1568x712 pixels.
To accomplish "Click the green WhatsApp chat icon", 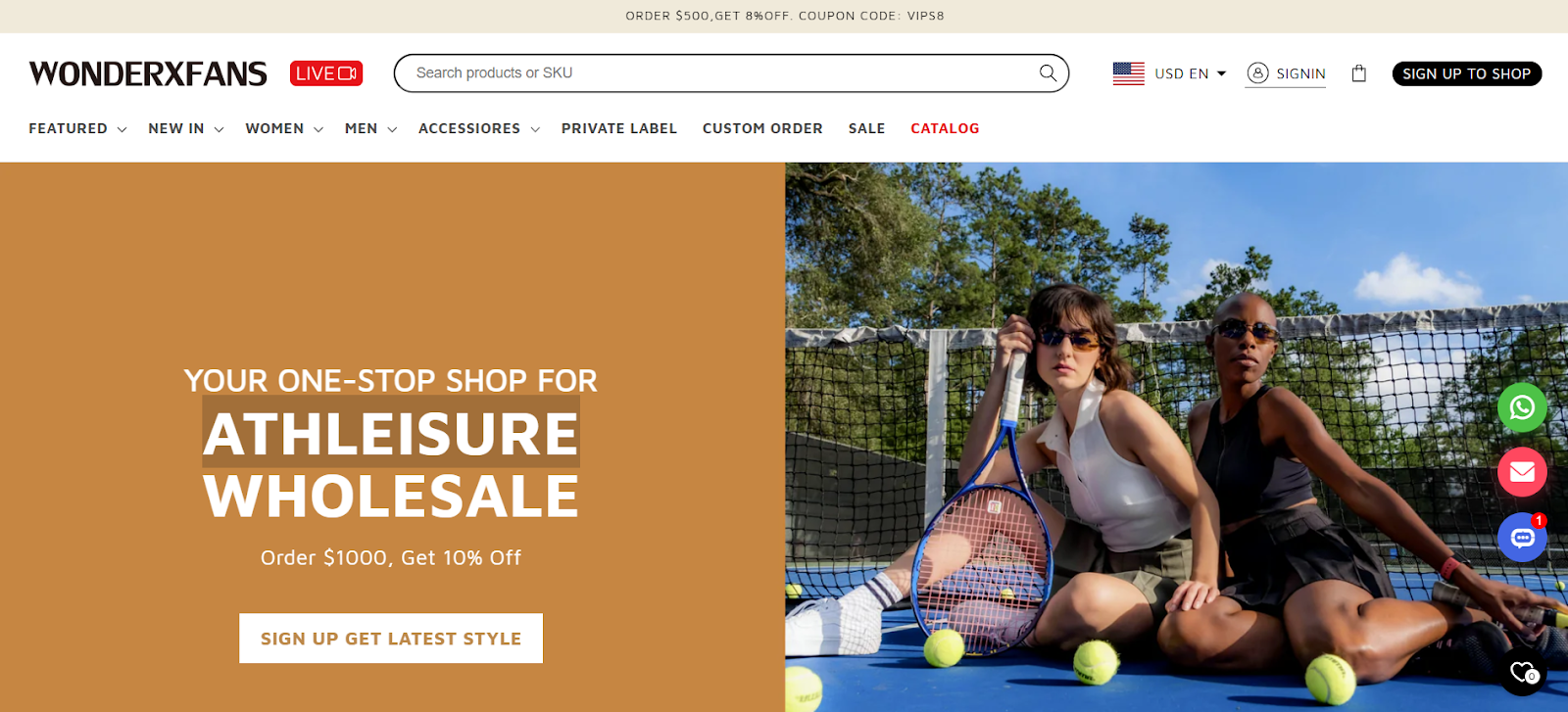I will [x=1522, y=406].
